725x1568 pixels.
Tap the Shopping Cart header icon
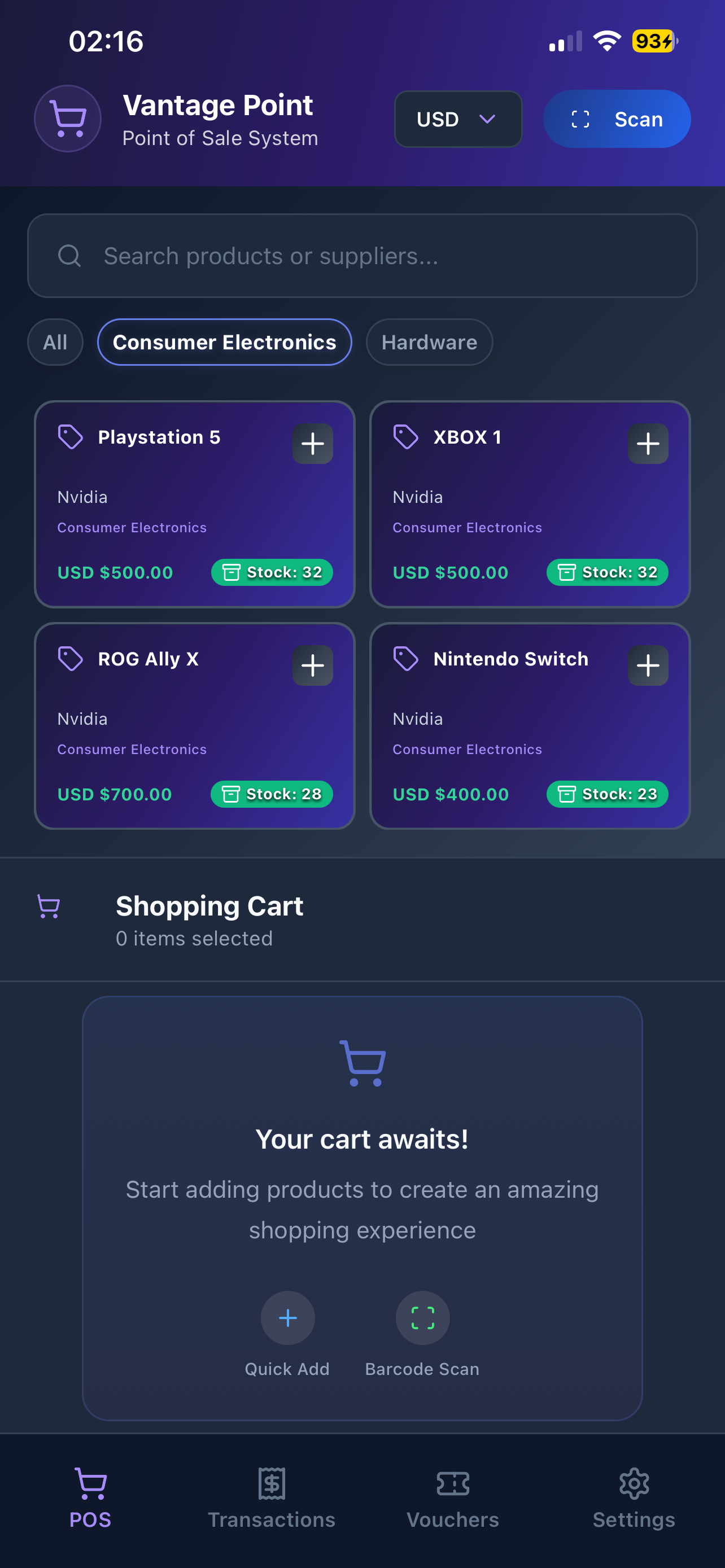point(49,906)
